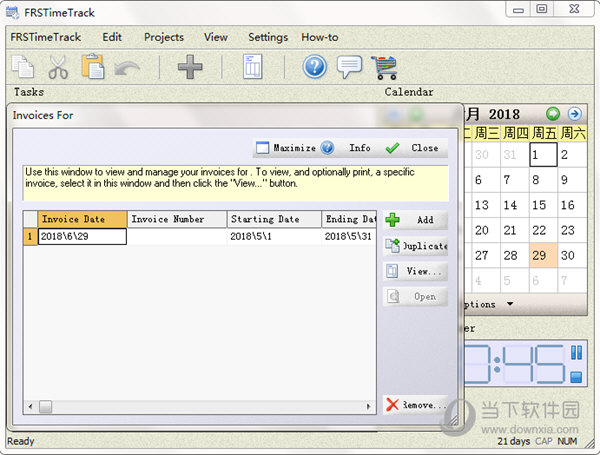Open the Settings menu
600x455 pixels.
268,37
